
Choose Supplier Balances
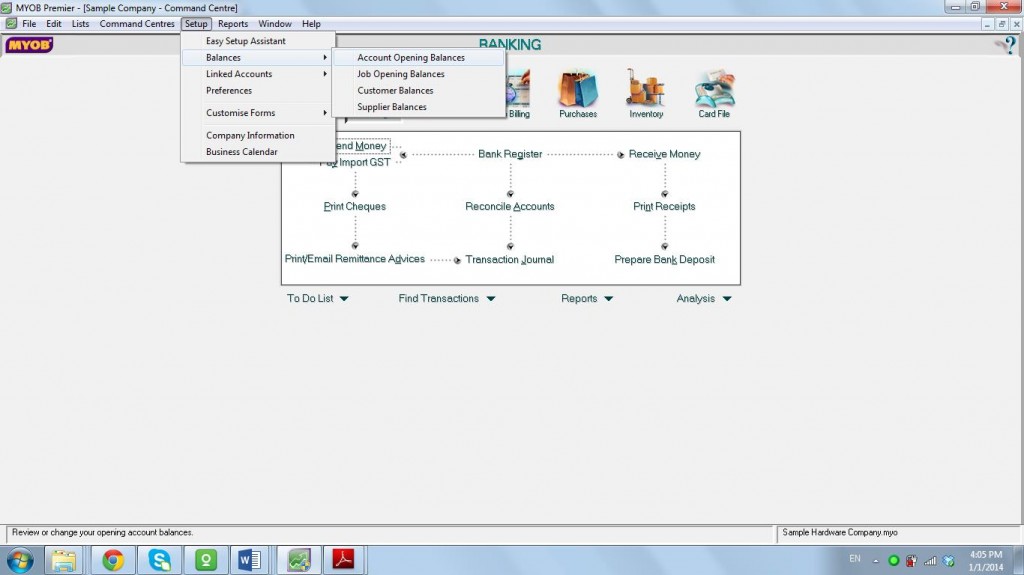click(419, 107)
